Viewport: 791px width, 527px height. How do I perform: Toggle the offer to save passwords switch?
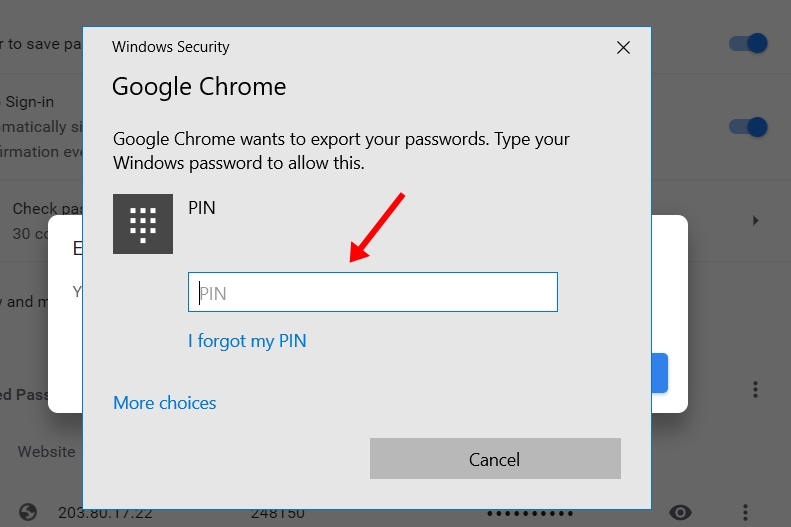[x=748, y=43]
